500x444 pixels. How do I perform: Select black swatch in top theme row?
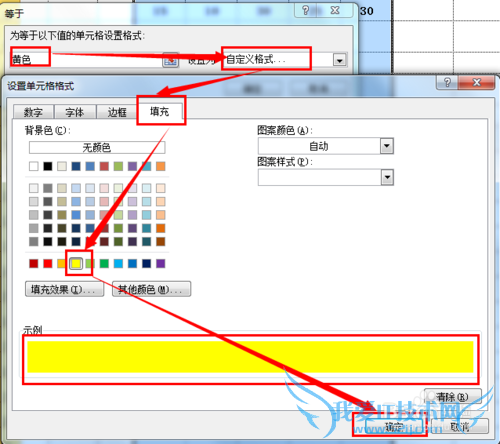click(48, 166)
